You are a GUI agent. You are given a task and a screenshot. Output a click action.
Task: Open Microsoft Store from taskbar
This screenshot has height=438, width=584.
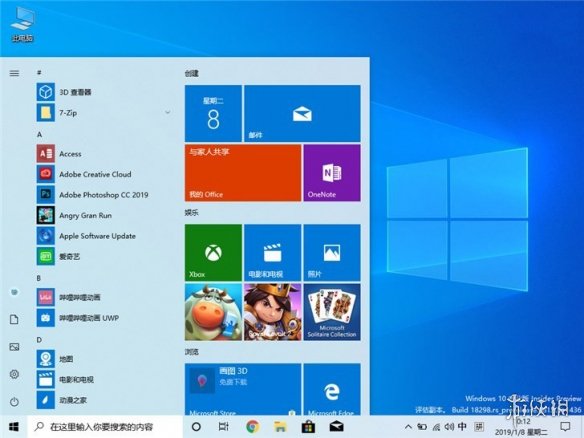(308, 426)
